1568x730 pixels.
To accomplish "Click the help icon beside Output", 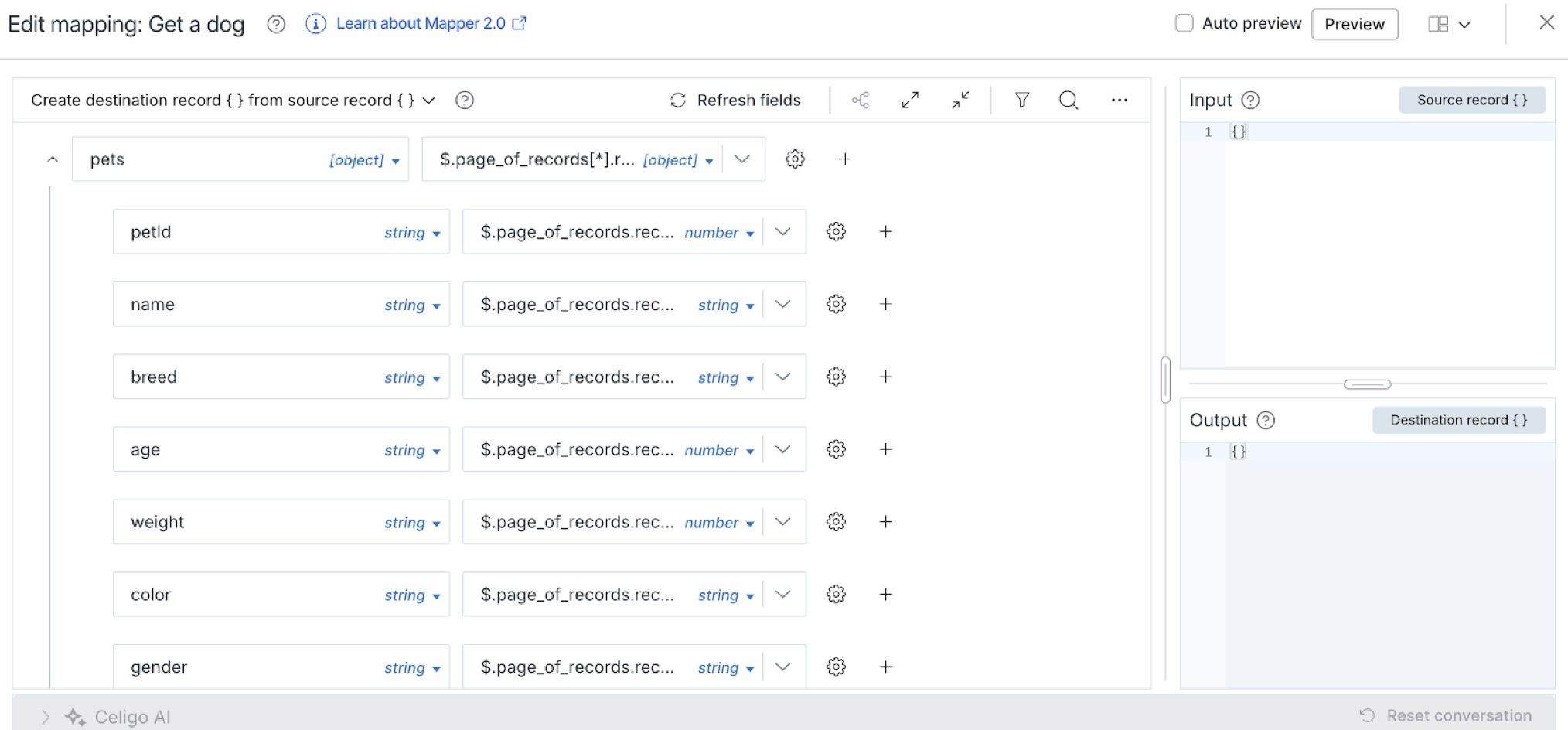I will coord(1266,421).
